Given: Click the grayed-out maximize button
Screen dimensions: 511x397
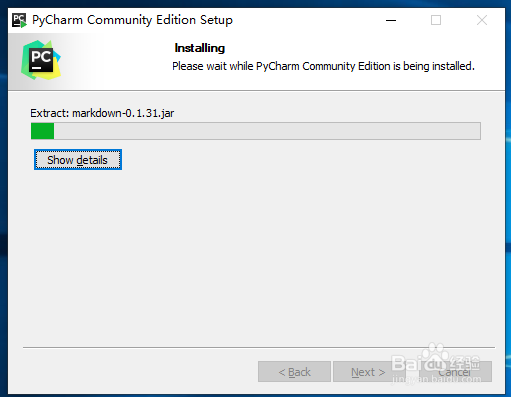Looking at the screenshot, I should pyautogui.click(x=436, y=20).
